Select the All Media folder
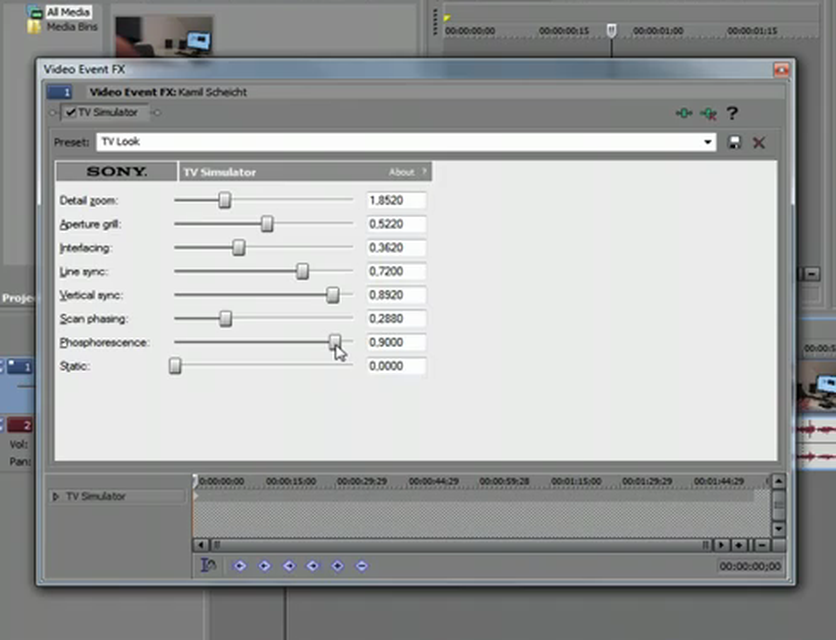This screenshot has width=836, height=640. tap(68, 12)
